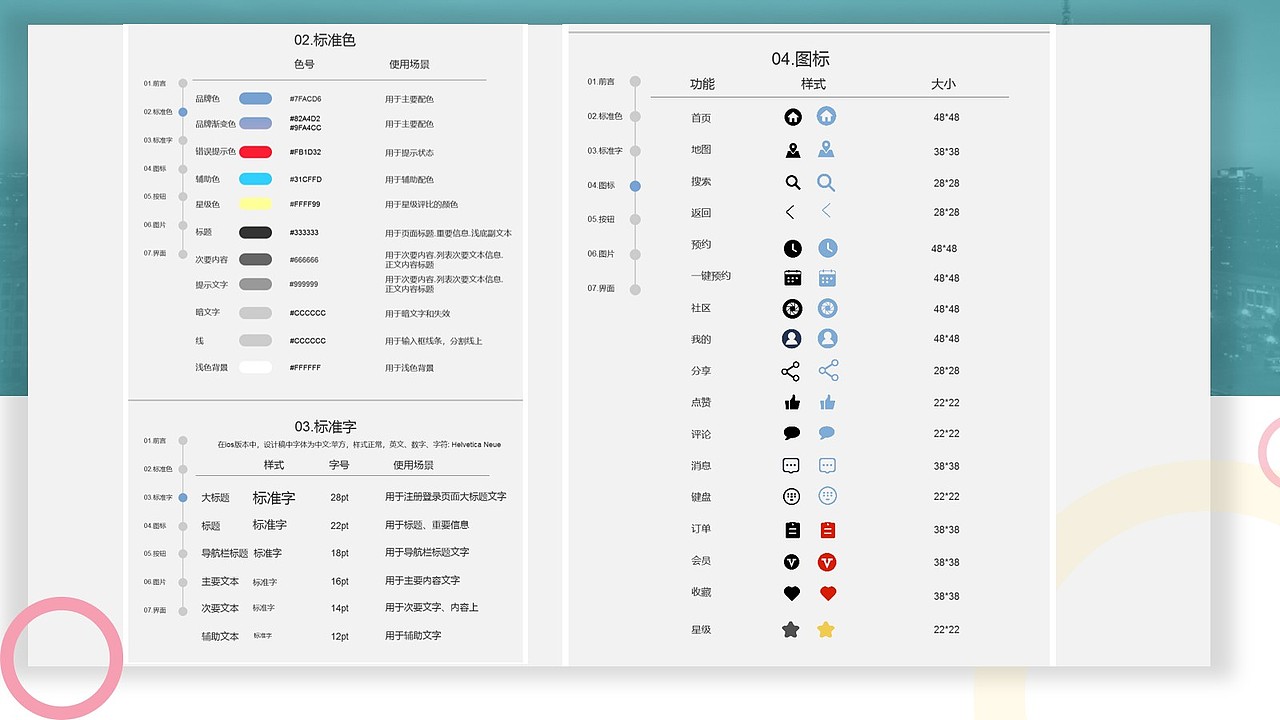Image resolution: width=1280 pixels, height=720 pixels.
Task: Click the 28pt font size value
Action: pyautogui.click(x=339, y=497)
